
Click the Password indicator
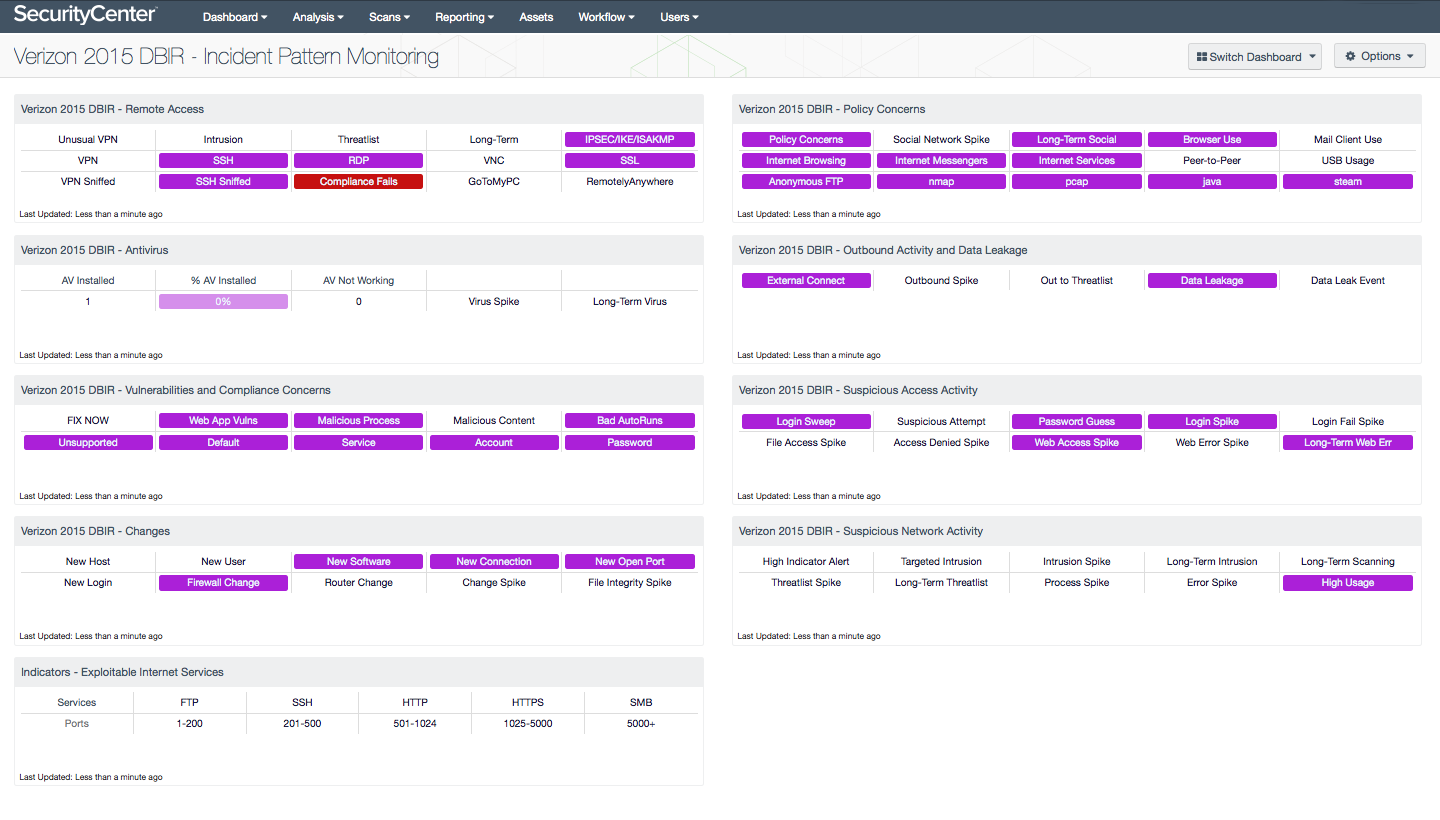coord(630,443)
